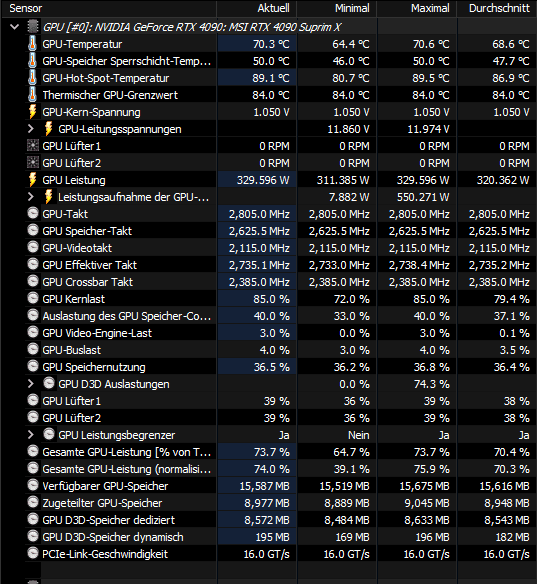Screen dimensions: 537x584
Task: Click the gauge icon of GPU Kernlast
Action: pos(33,298)
